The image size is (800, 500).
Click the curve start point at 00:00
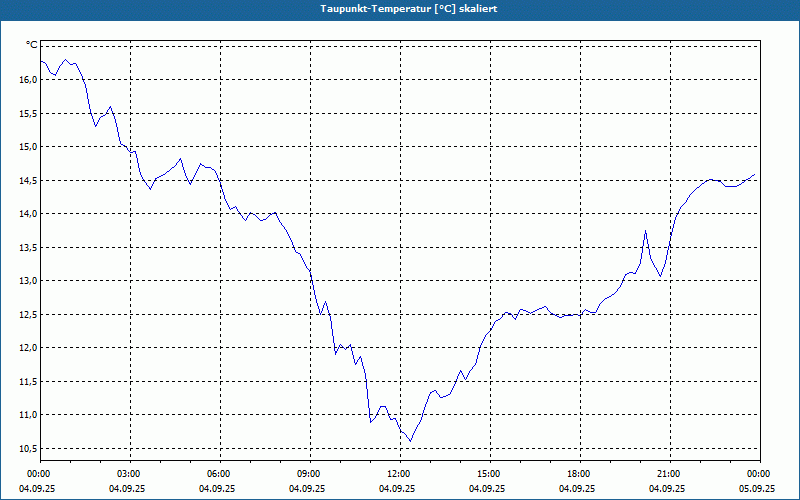point(41,61)
